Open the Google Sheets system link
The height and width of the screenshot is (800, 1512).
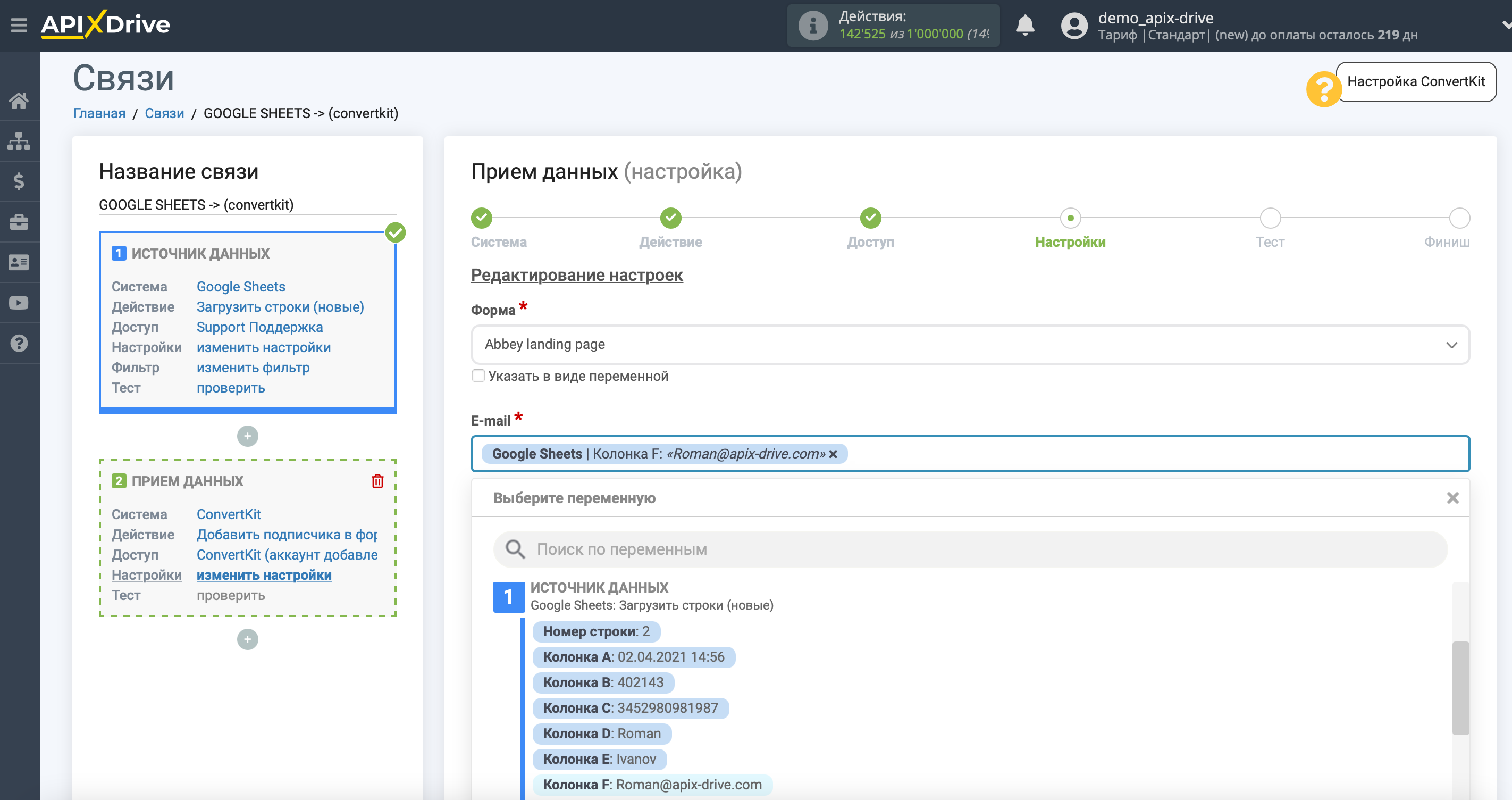[241, 287]
